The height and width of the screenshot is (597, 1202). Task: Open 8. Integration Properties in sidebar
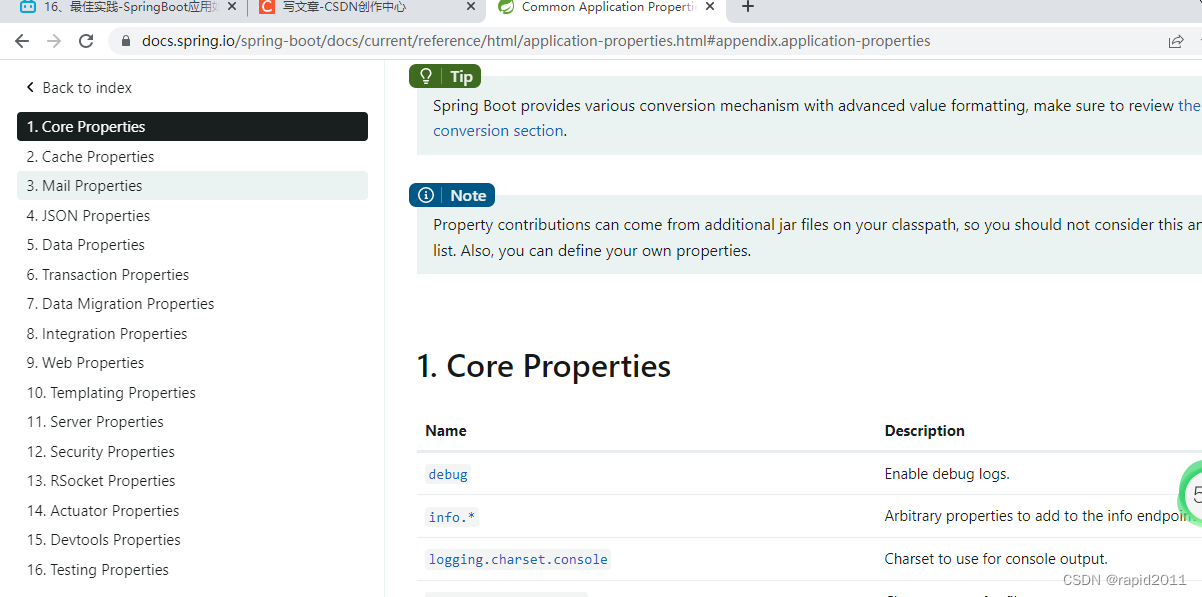click(192, 334)
